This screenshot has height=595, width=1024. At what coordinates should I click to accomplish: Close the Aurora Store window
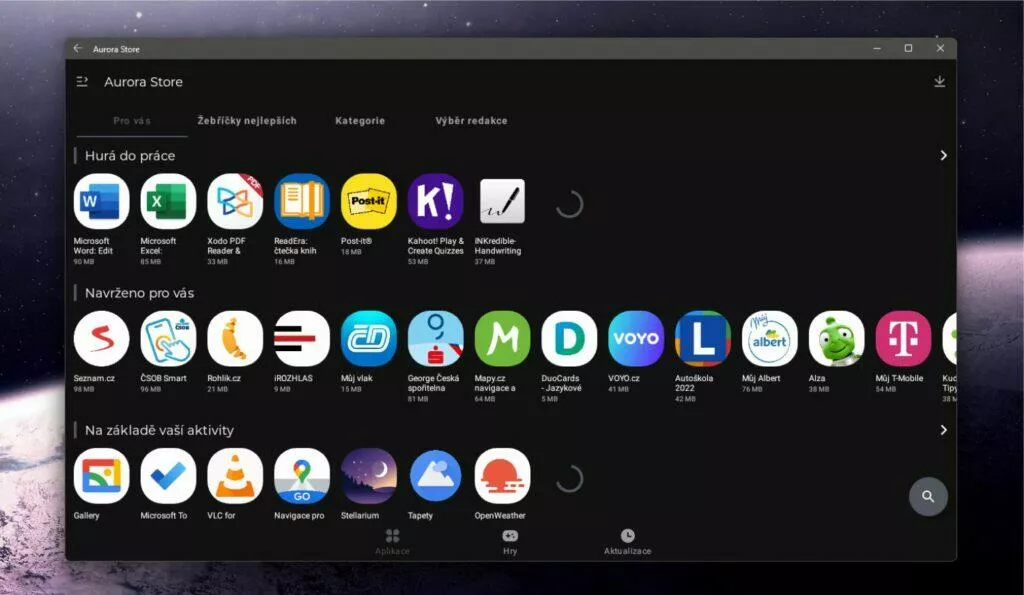tap(940, 48)
